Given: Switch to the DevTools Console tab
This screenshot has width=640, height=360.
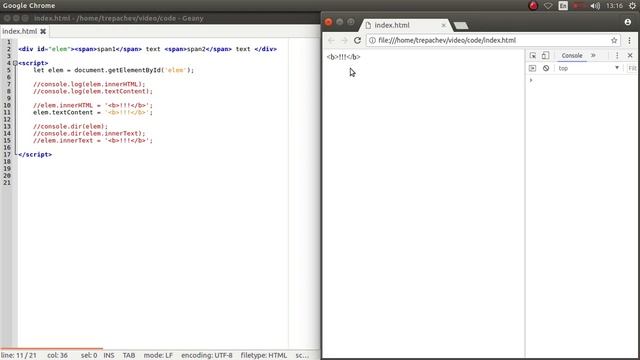Looking at the screenshot, I should pos(572,56).
